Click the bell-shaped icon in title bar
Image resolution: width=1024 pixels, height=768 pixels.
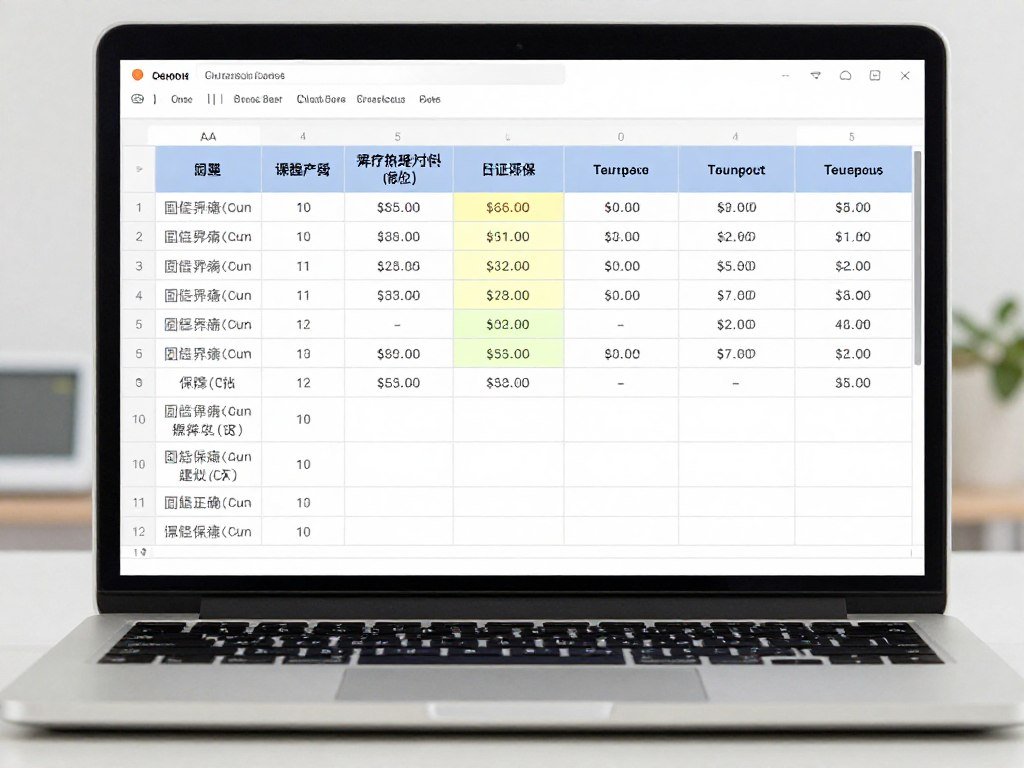pos(845,76)
